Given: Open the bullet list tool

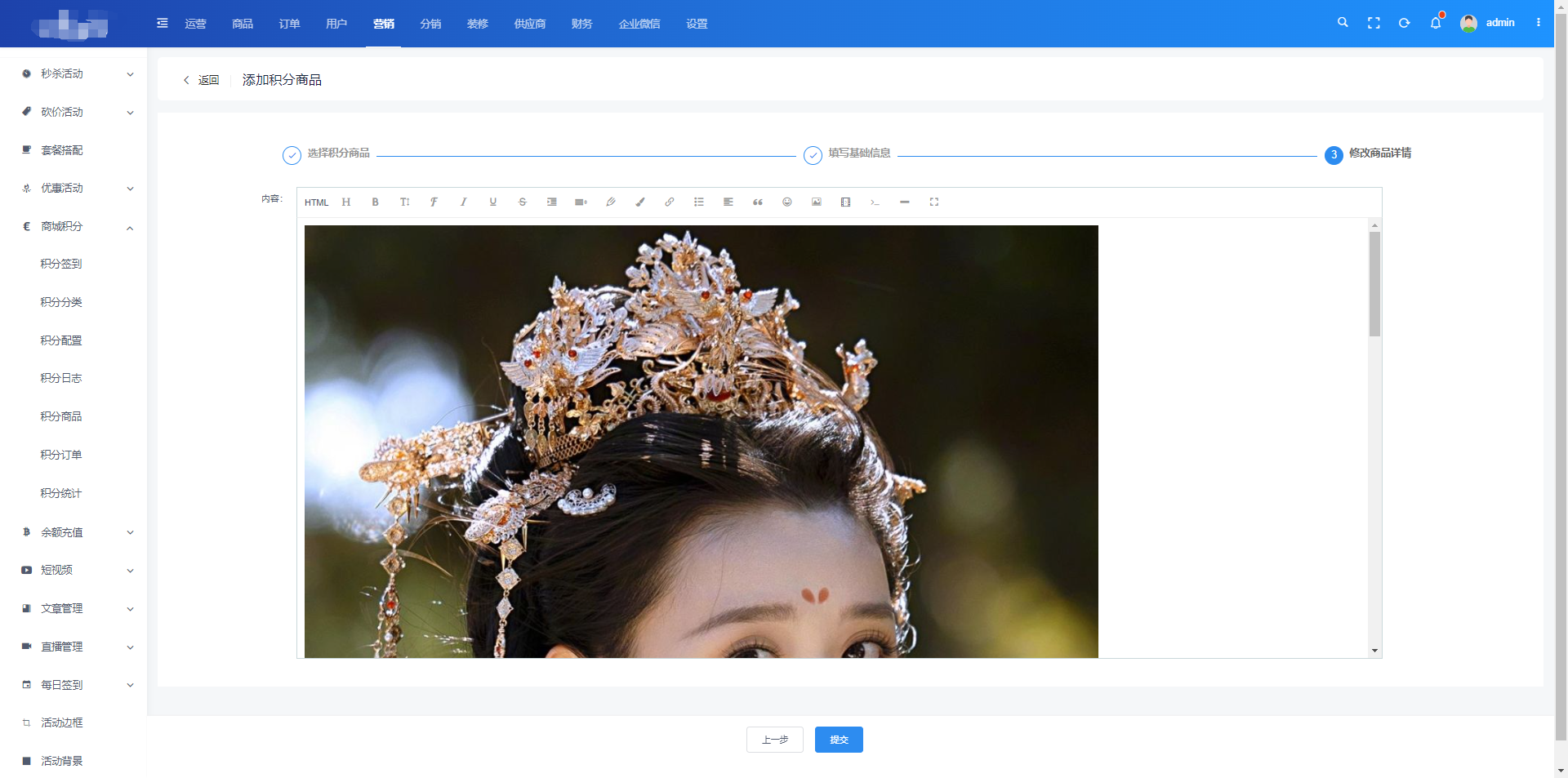Looking at the screenshot, I should (699, 202).
